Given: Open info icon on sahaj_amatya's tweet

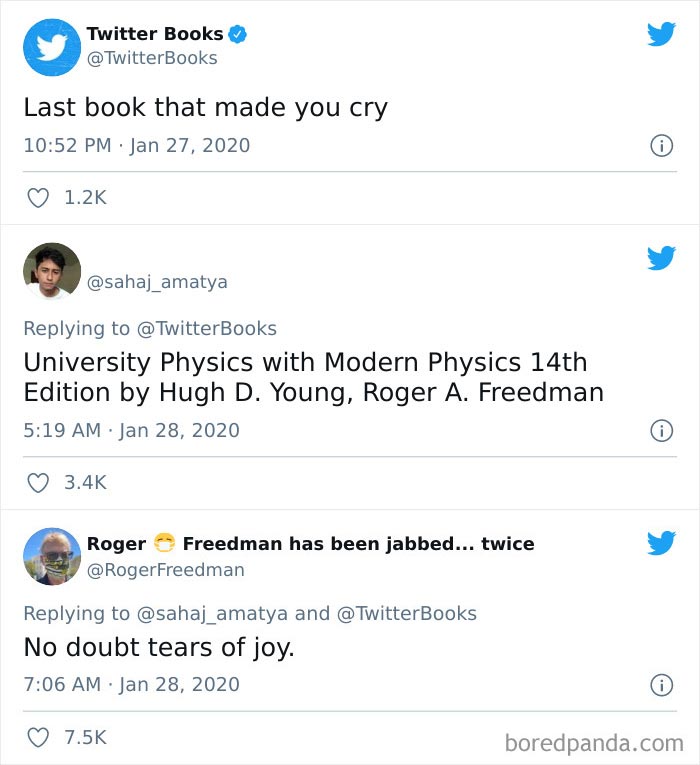Looking at the screenshot, I should pyautogui.click(x=660, y=430).
